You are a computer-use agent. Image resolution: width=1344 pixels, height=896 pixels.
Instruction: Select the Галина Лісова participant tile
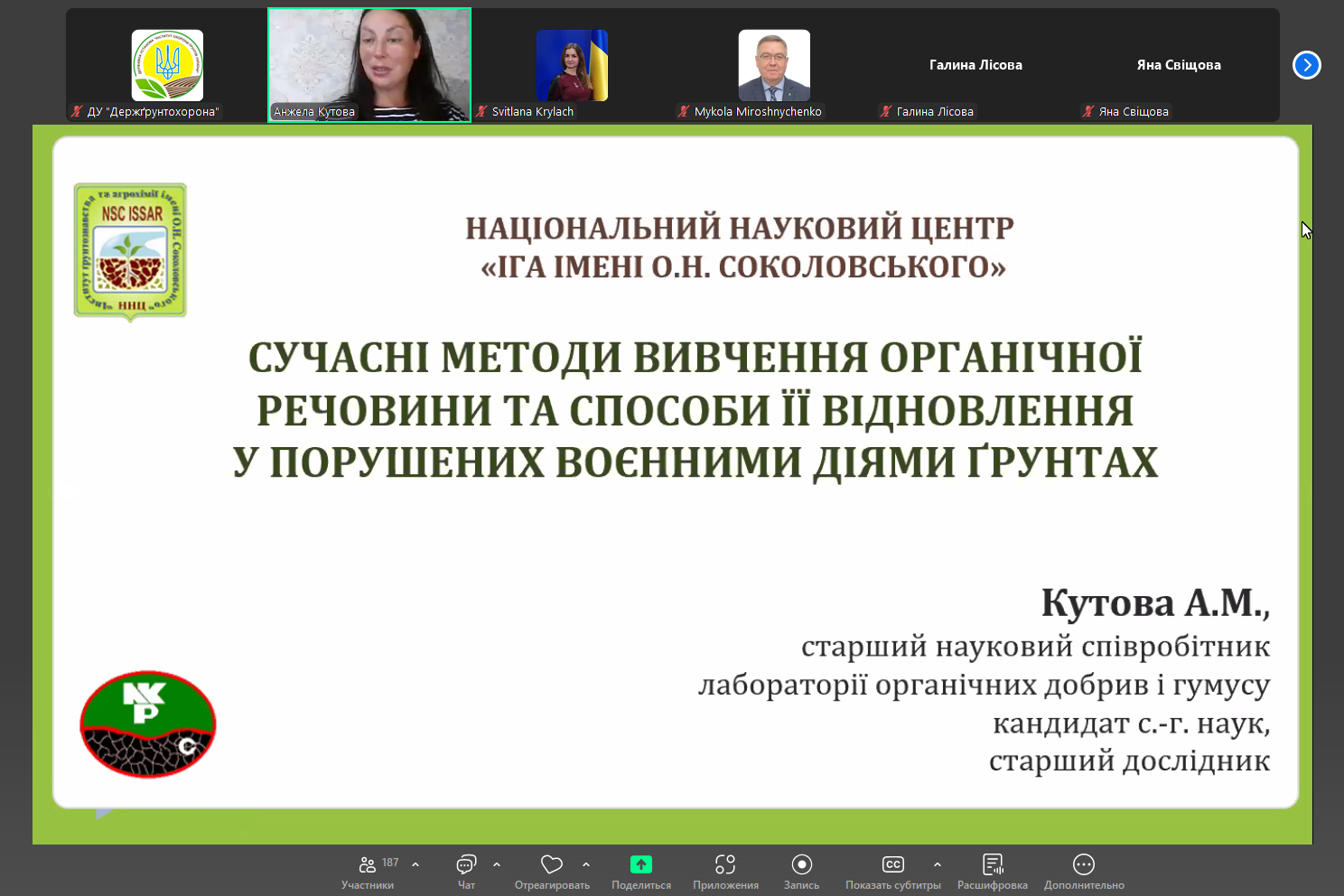click(976, 65)
